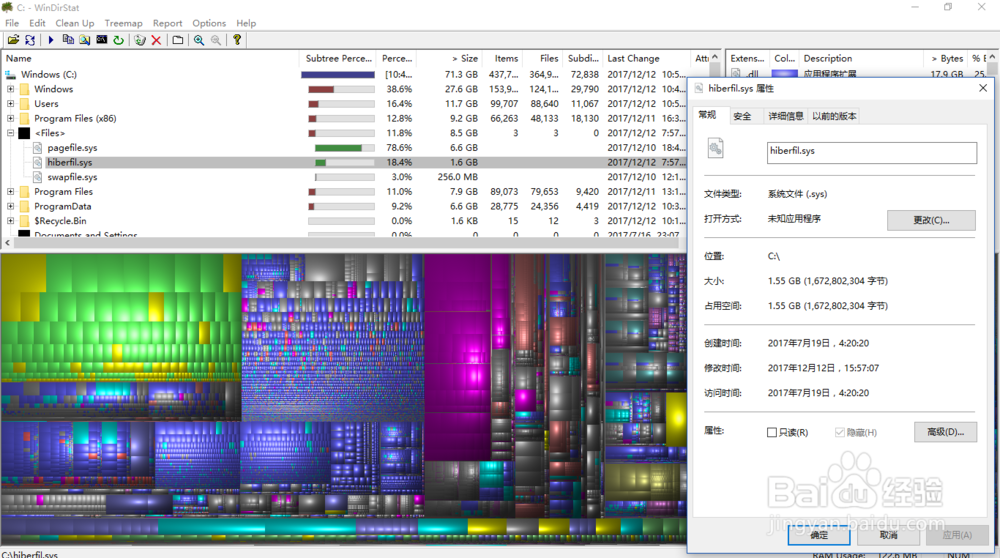Screen dimensions: 1000x558
Task: Click Delete to Recycle Bin icon
Action: [140, 40]
